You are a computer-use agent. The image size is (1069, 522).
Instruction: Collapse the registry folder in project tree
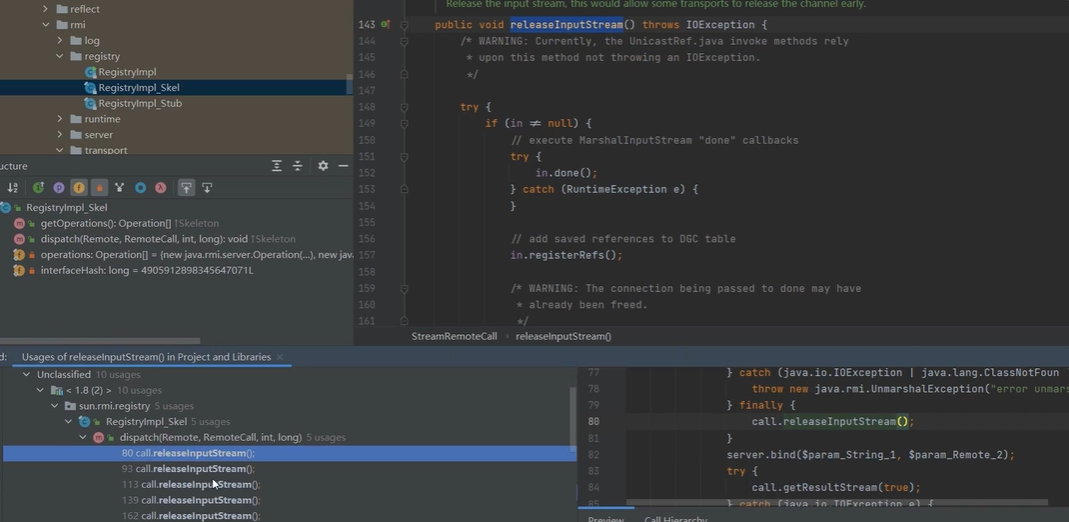[x=60, y=57]
